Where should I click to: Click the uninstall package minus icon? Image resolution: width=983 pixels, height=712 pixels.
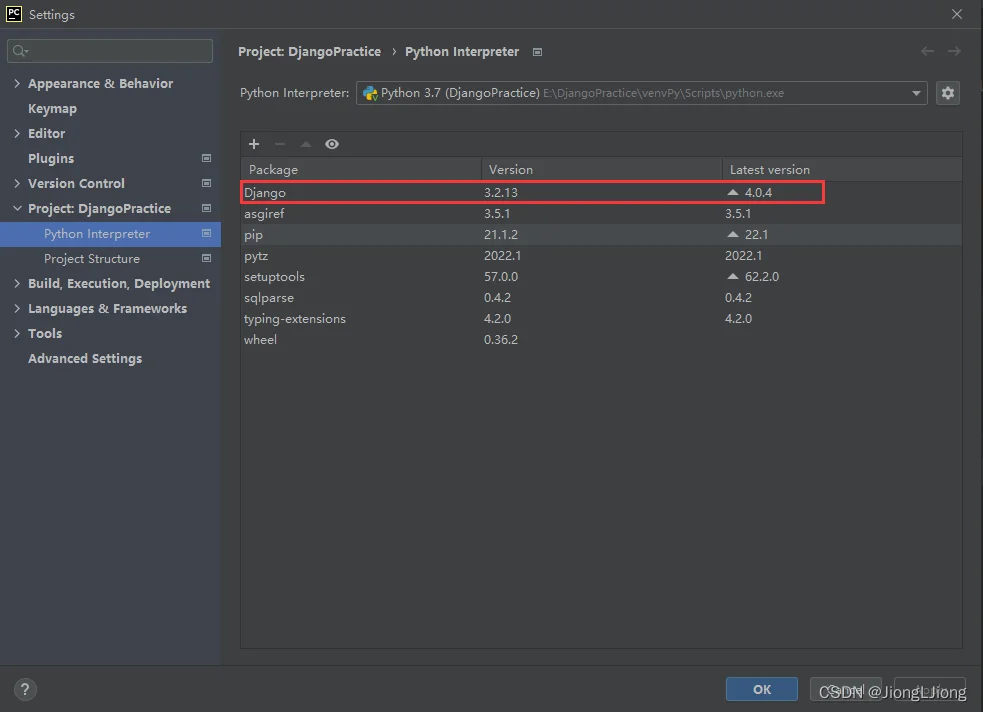click(280, 144)
